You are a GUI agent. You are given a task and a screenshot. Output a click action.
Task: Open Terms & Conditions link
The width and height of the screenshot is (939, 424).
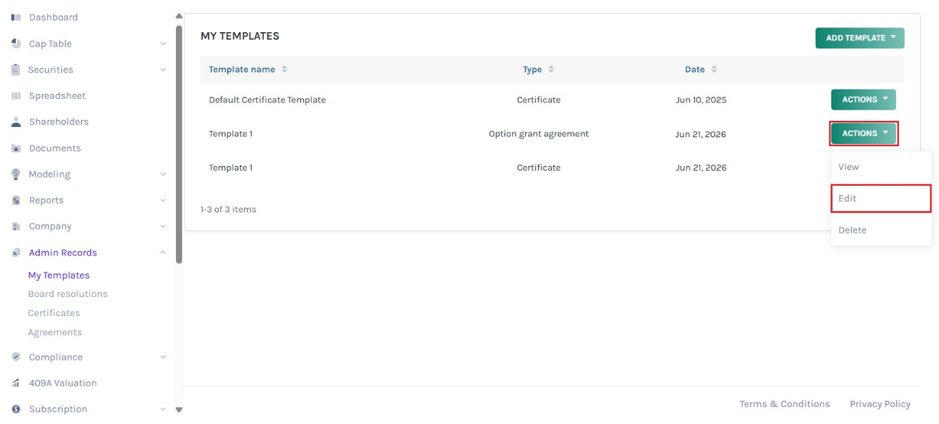(x=784, y=404)
